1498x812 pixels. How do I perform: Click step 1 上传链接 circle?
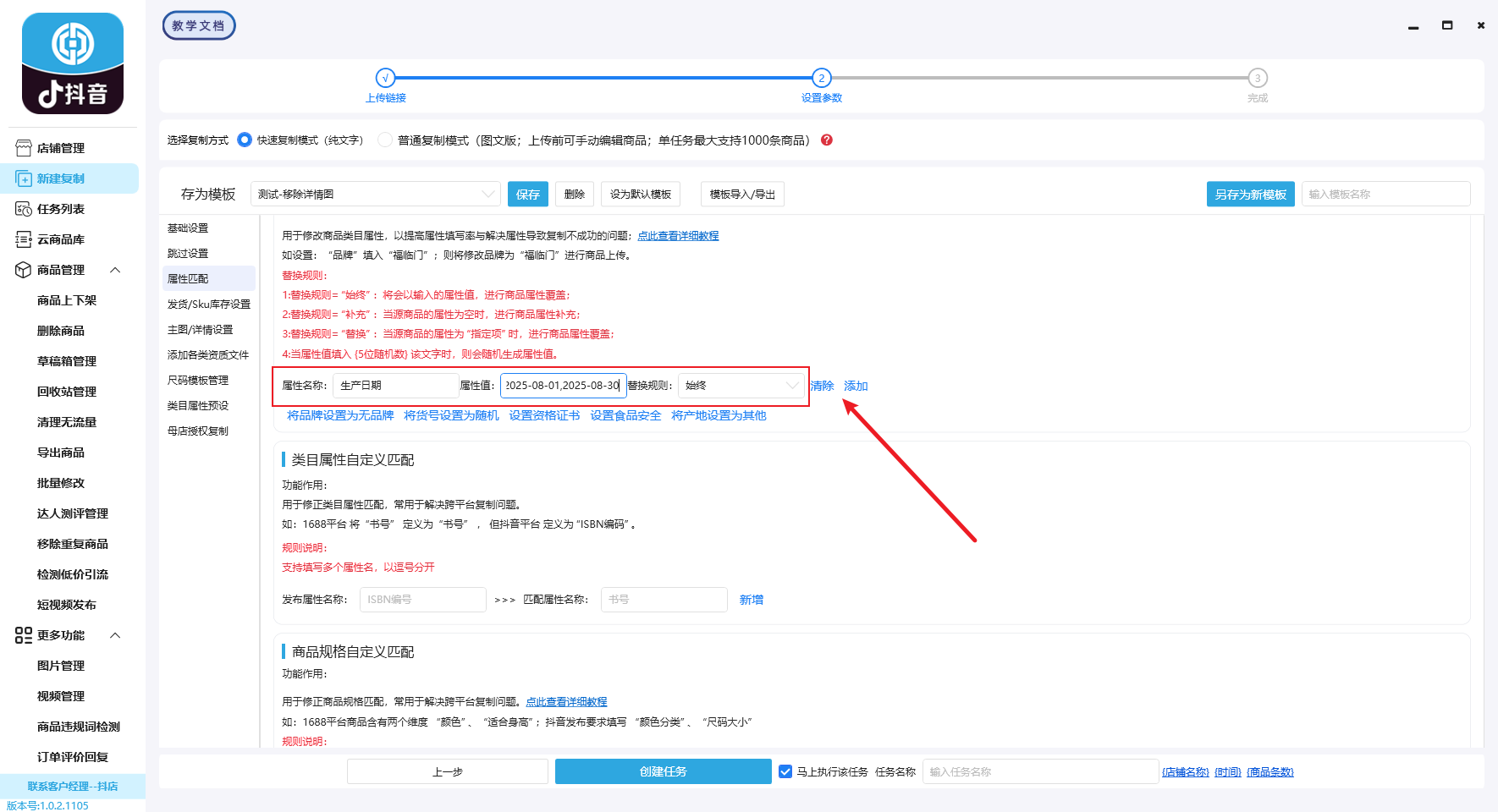coord(385,78)
